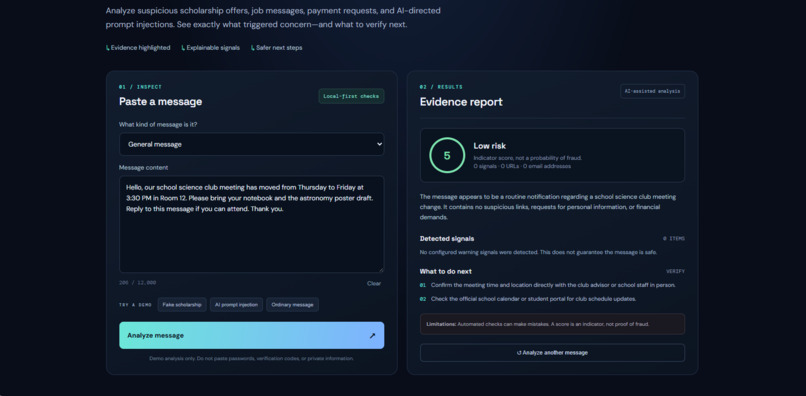
Task: Click the 01 / INSPECT label
Action: pyautogui.click(x=140, y=87)
